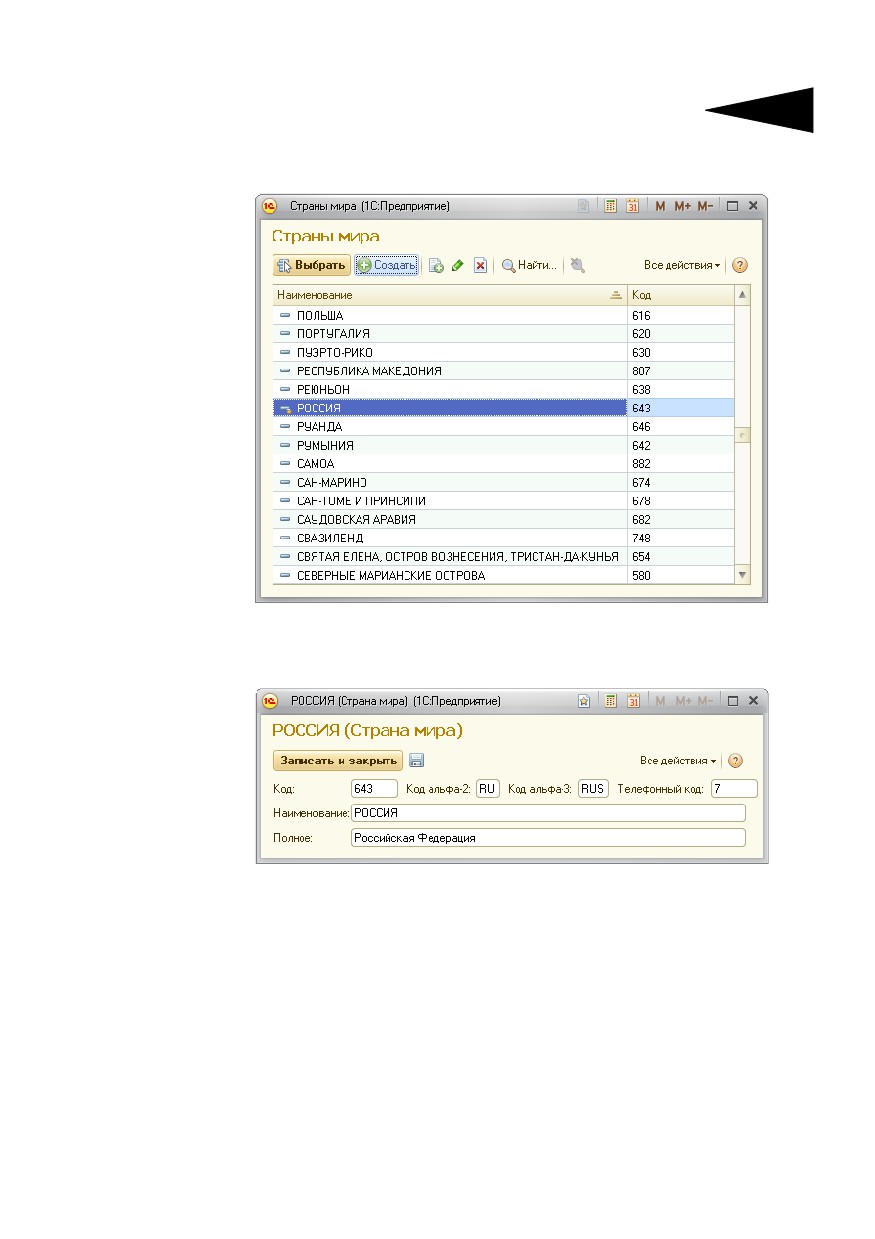Click the M- button in Страны мира title bar
This screenshot has width=875, height=1239.
click(705, 206)
